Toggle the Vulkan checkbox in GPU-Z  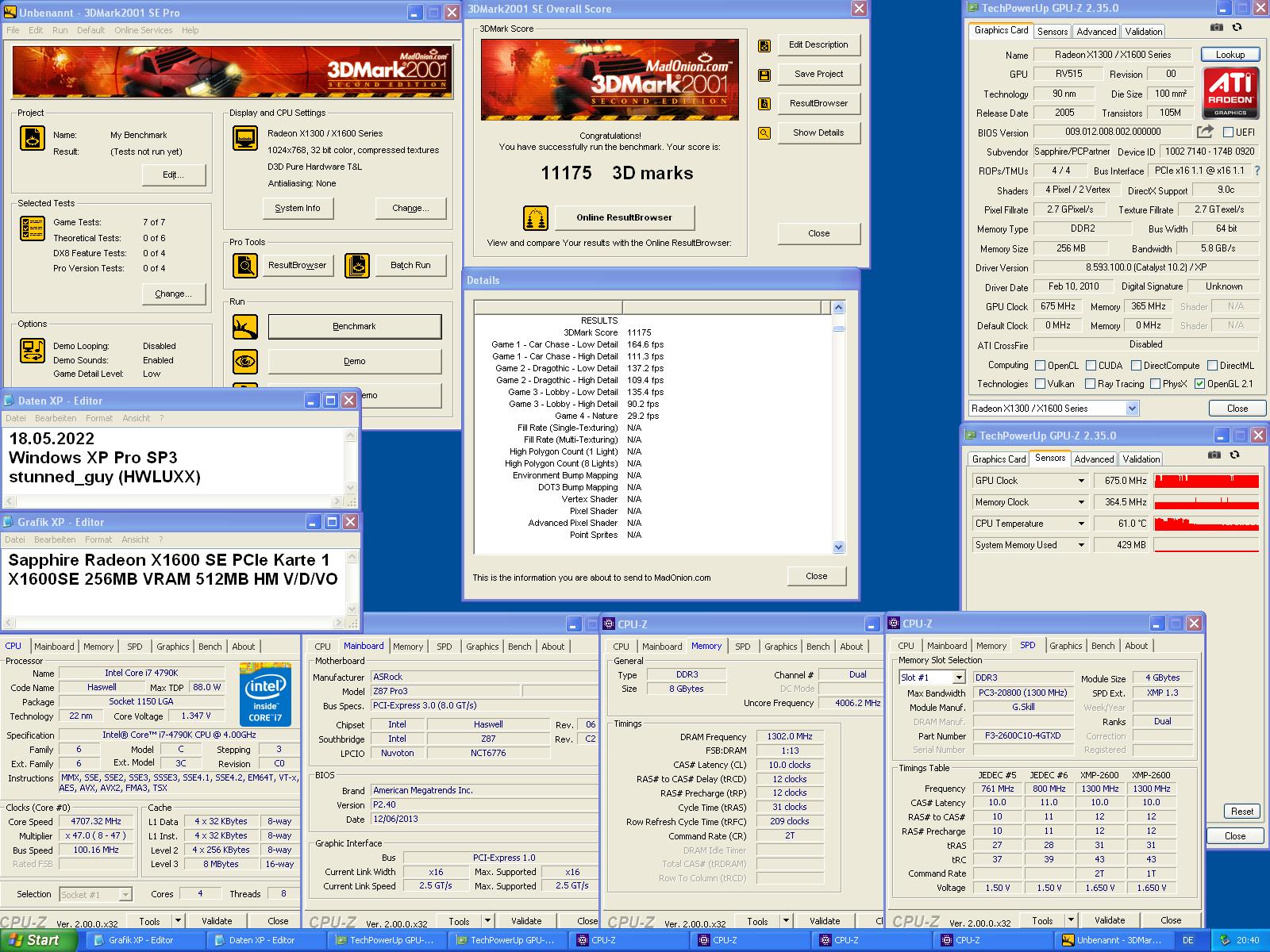[x=1040, y=384]
